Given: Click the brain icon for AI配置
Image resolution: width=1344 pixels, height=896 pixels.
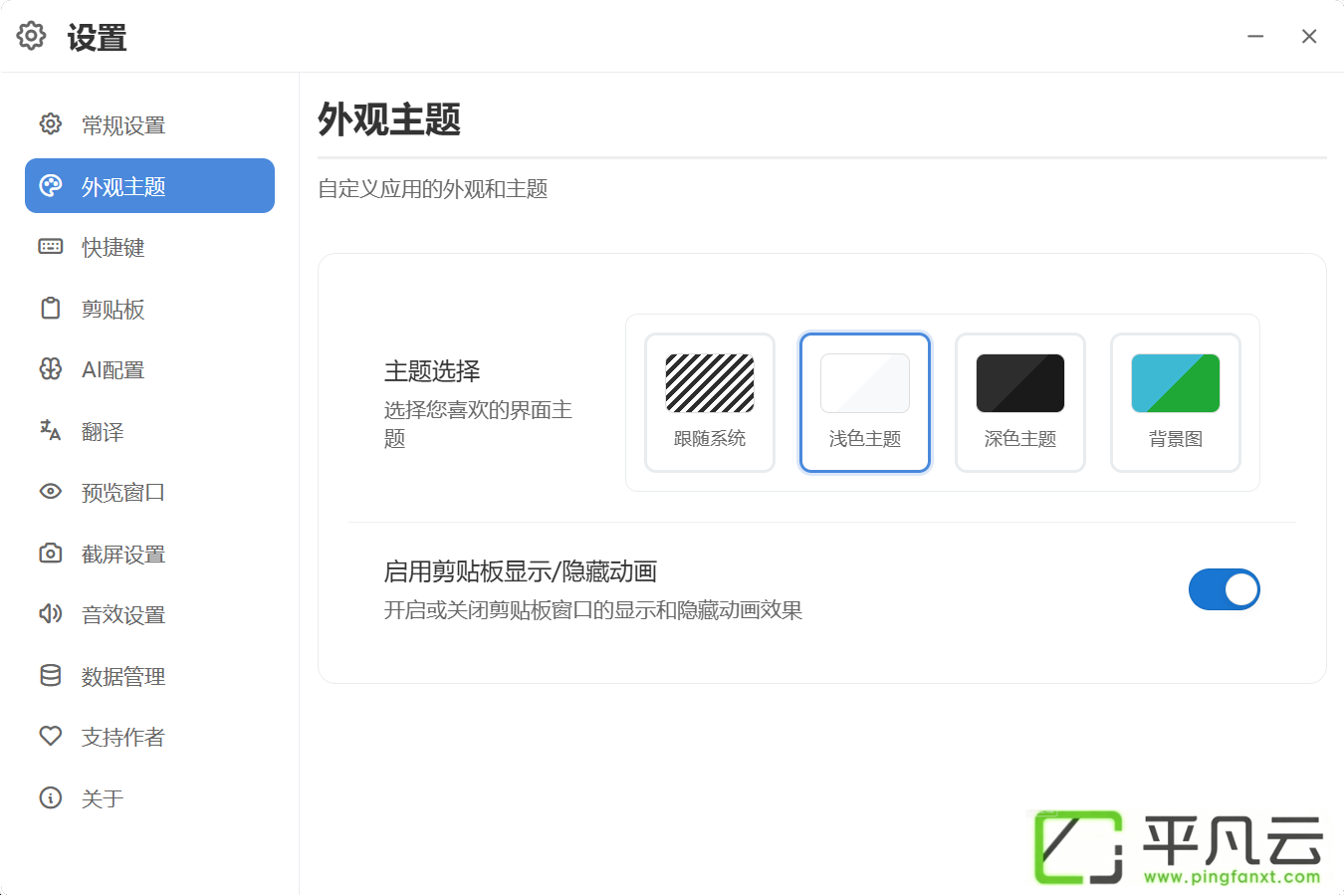Looking at the screenshot, I should (51, 369).
